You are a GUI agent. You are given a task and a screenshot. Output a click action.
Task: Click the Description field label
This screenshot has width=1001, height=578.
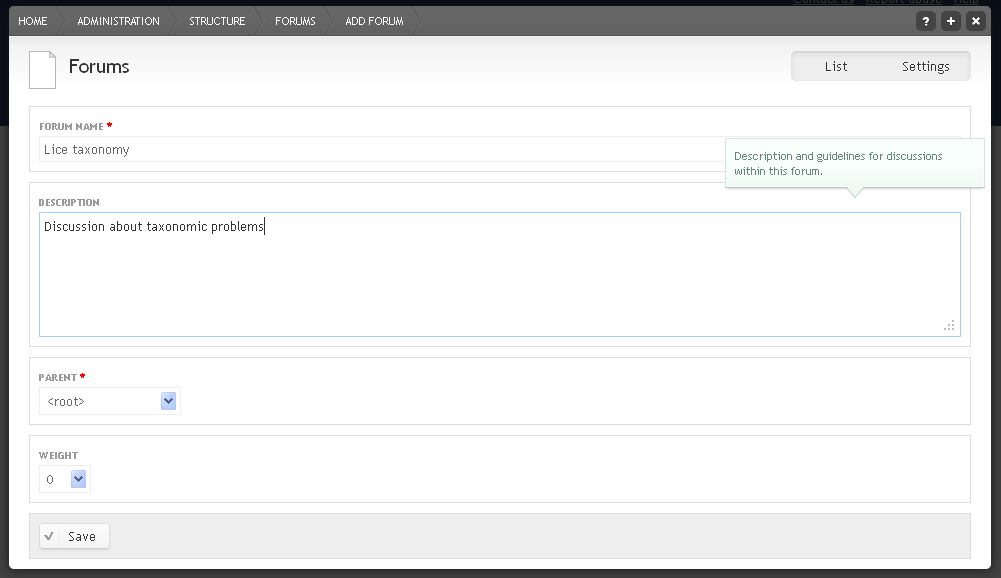69,202
